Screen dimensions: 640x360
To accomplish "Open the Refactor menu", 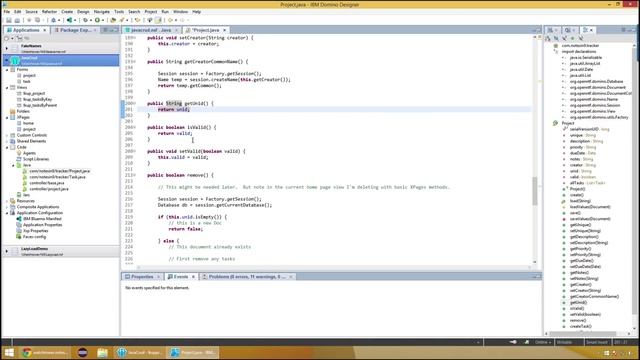I will [x=49, y=12].
